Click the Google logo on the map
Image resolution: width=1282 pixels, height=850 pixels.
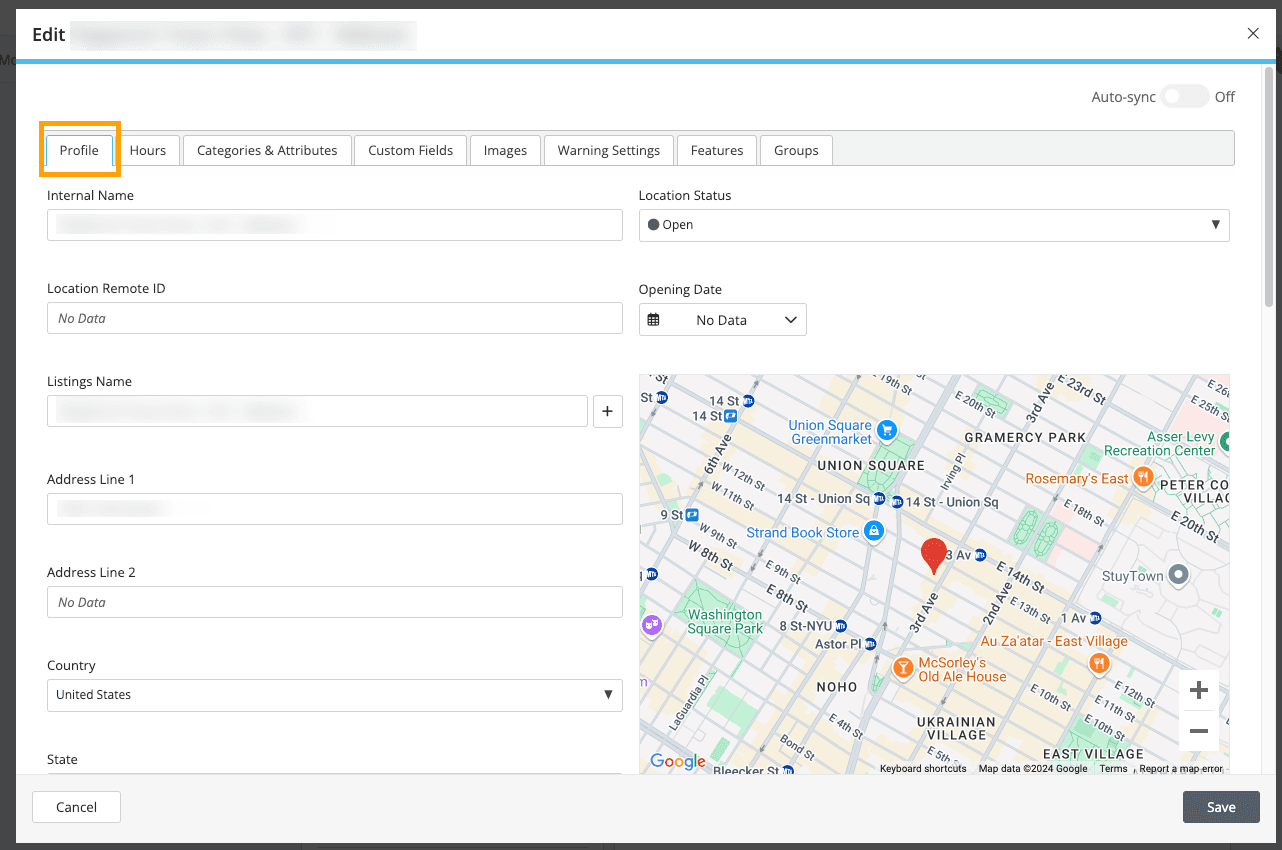point(677,761)
